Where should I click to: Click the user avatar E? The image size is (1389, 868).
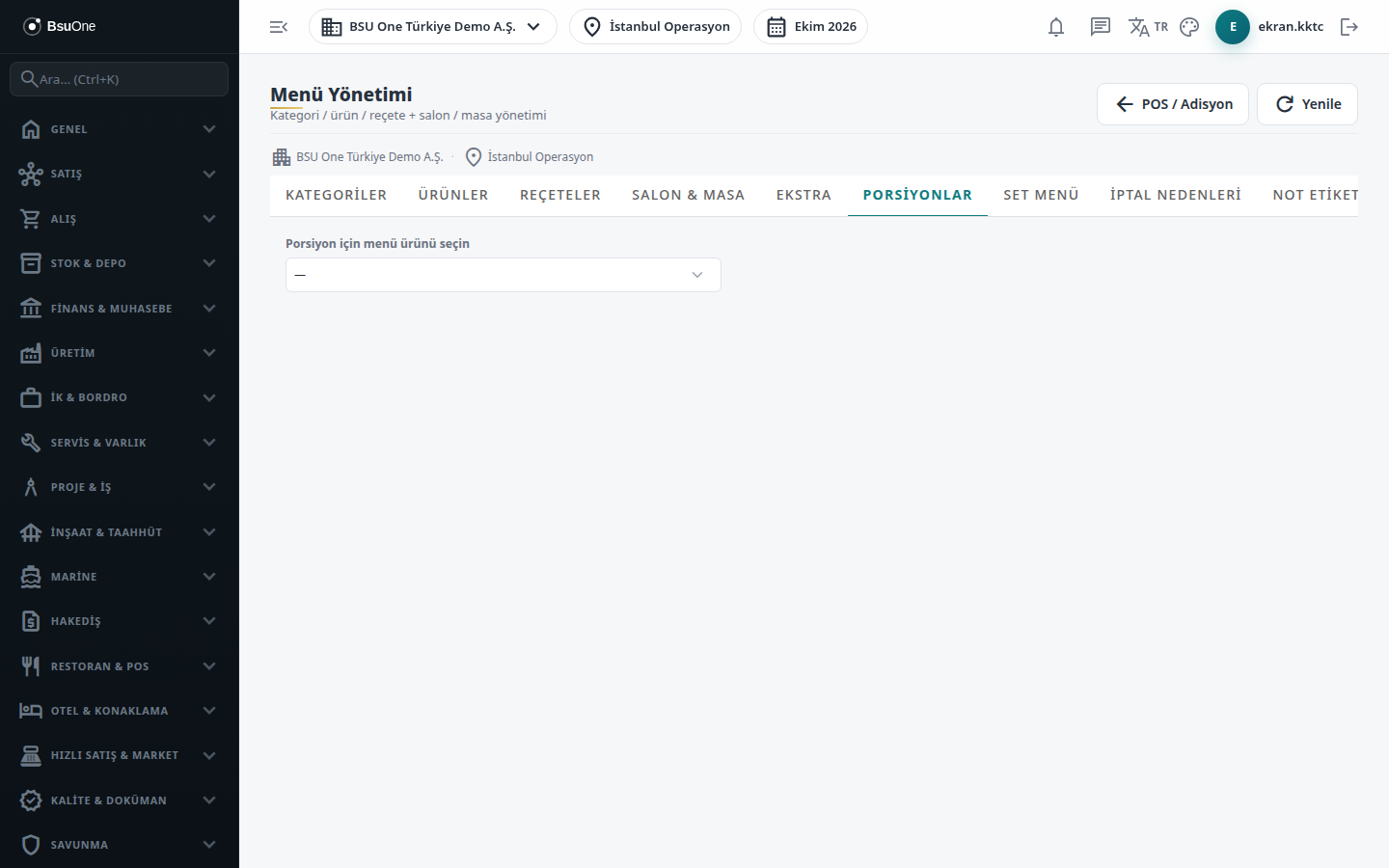click(x=1233, y=27)
